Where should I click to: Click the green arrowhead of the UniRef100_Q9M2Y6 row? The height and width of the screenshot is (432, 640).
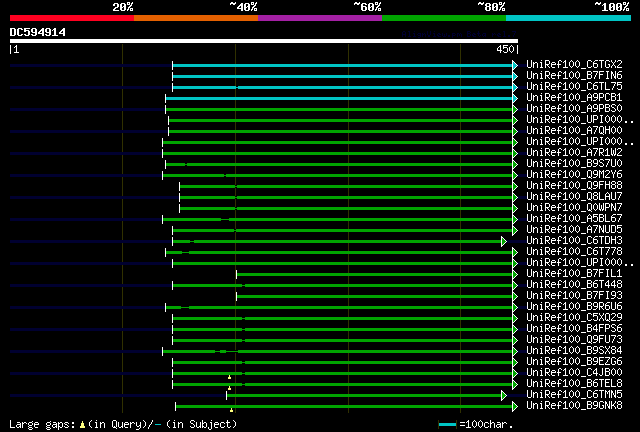(515, 176)
